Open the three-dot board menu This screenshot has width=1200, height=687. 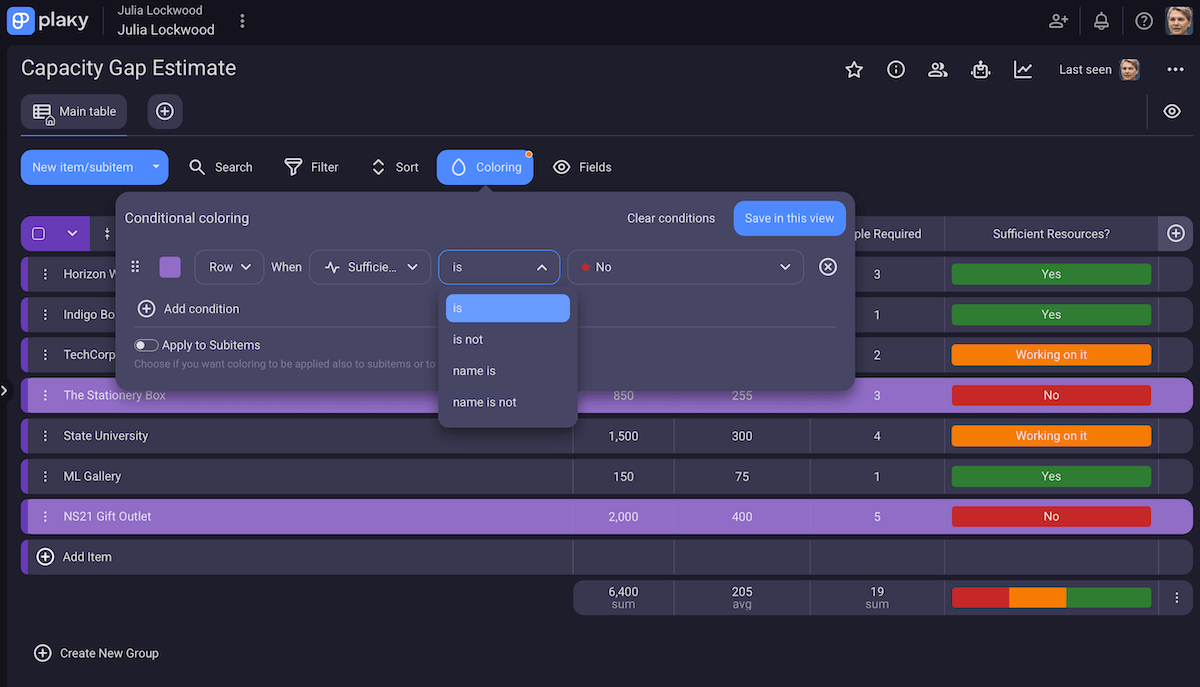click(1176, 69)
